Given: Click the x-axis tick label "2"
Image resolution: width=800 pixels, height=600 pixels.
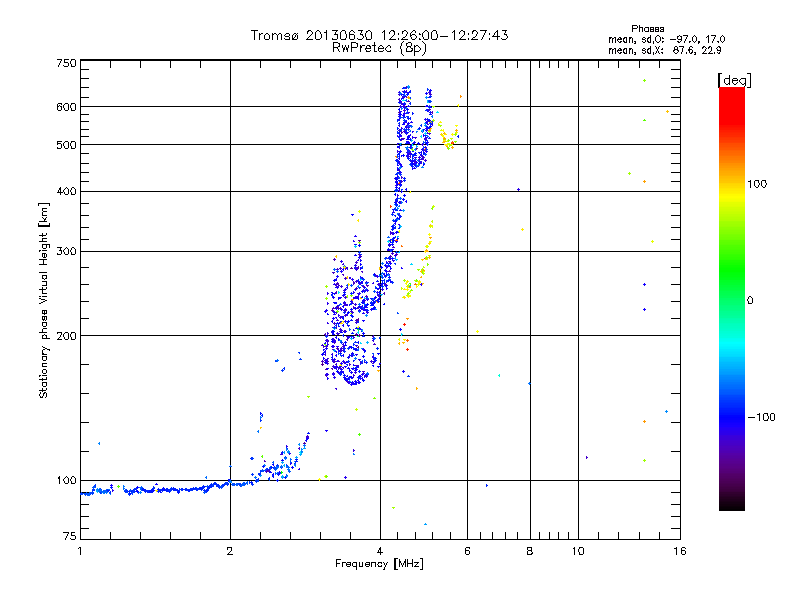Looking at the screenshot, I should pos(230,551).
